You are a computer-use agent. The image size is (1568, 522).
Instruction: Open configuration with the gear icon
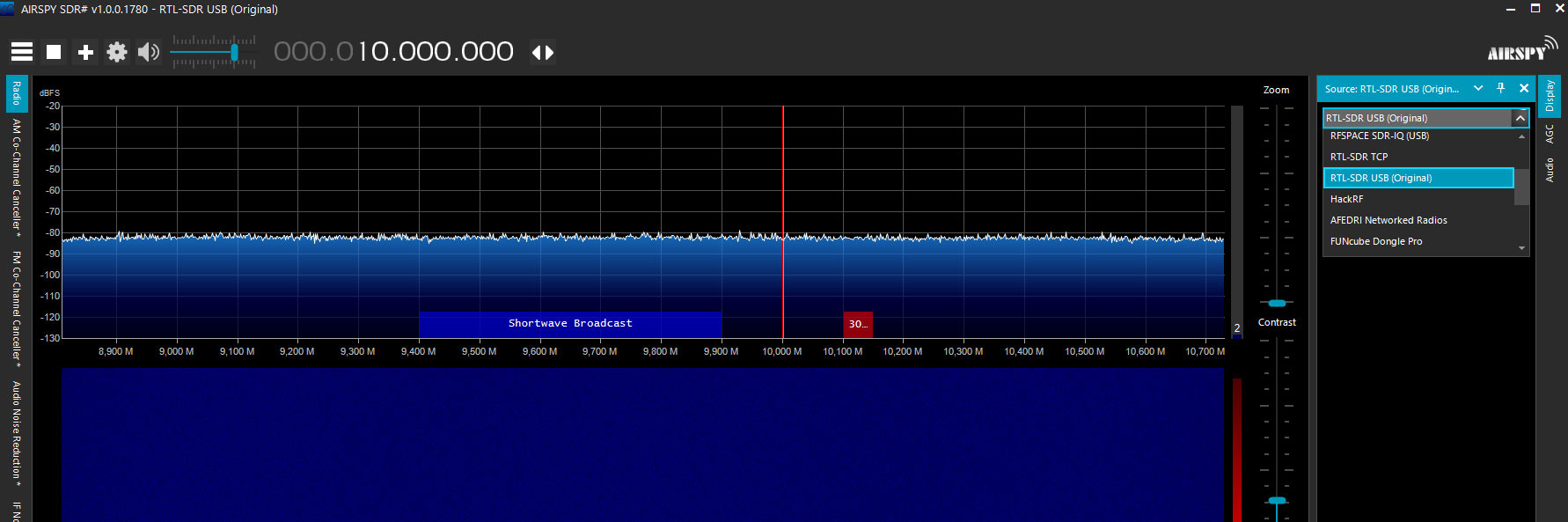[x=117, y=52]
